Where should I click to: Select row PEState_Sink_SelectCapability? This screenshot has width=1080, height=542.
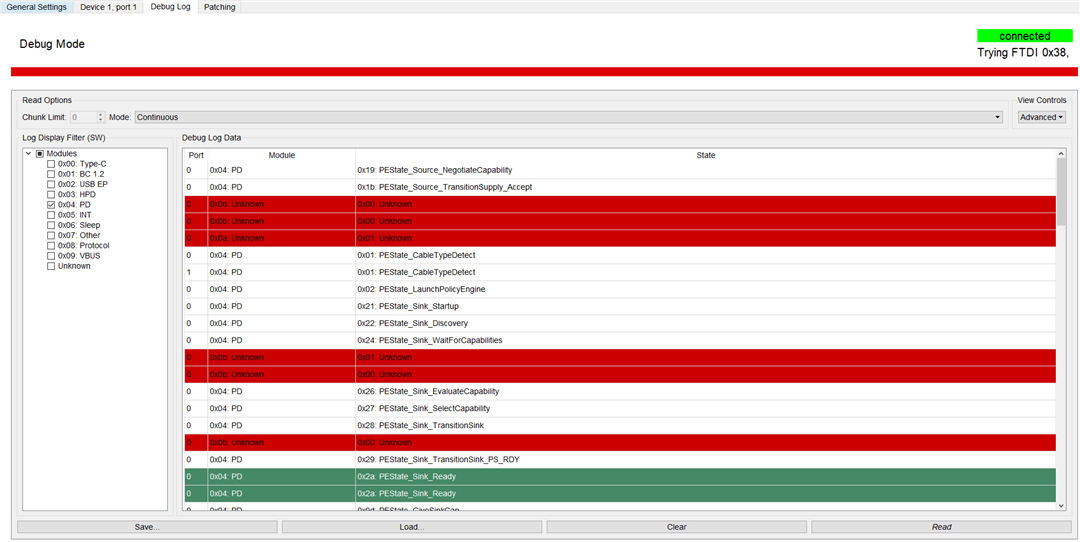point(620,408)
